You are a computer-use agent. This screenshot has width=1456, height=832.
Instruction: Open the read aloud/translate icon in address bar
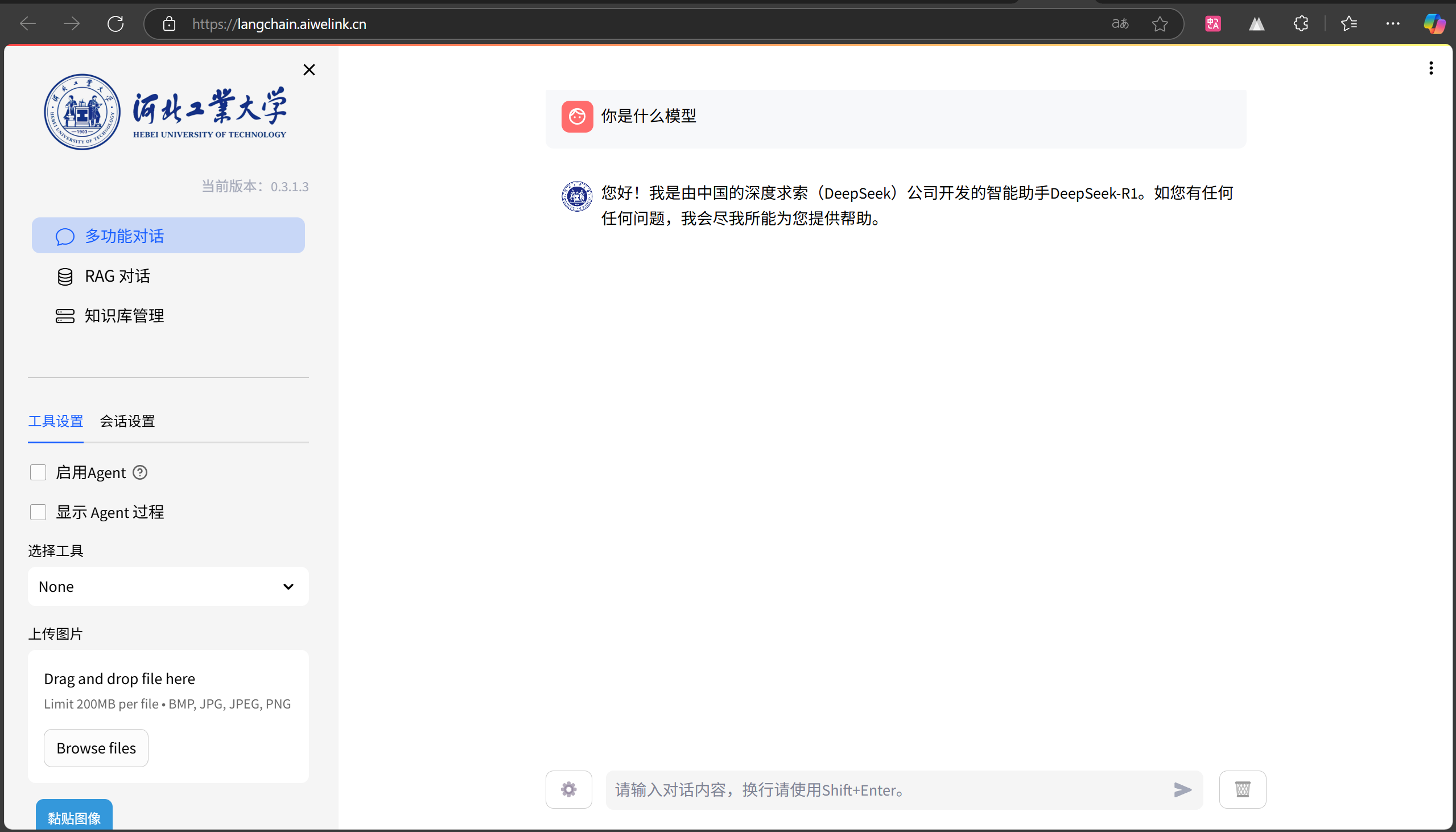coord(1120,23)
